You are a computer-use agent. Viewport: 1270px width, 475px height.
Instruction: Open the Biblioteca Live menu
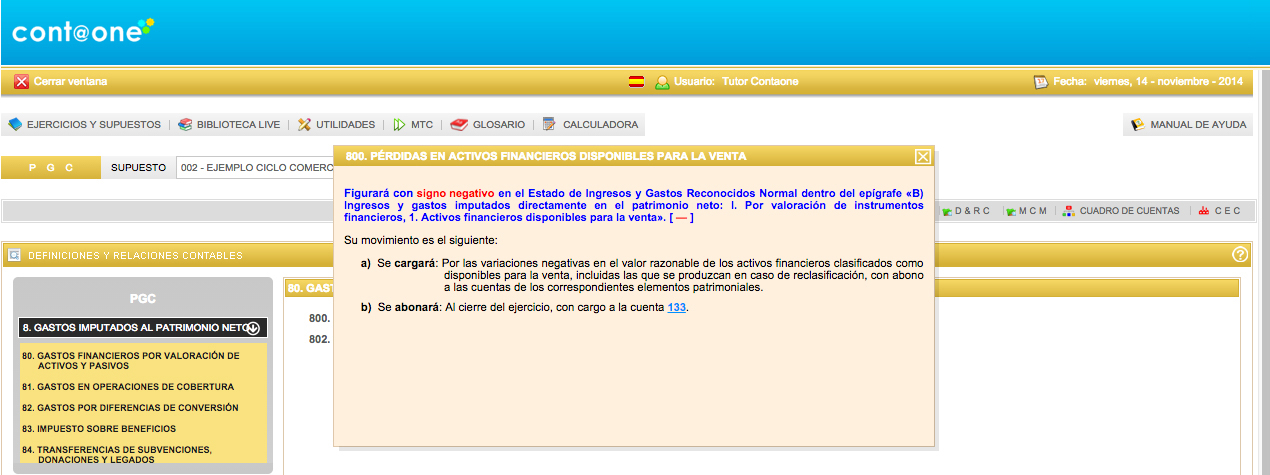tap(238, 125)
